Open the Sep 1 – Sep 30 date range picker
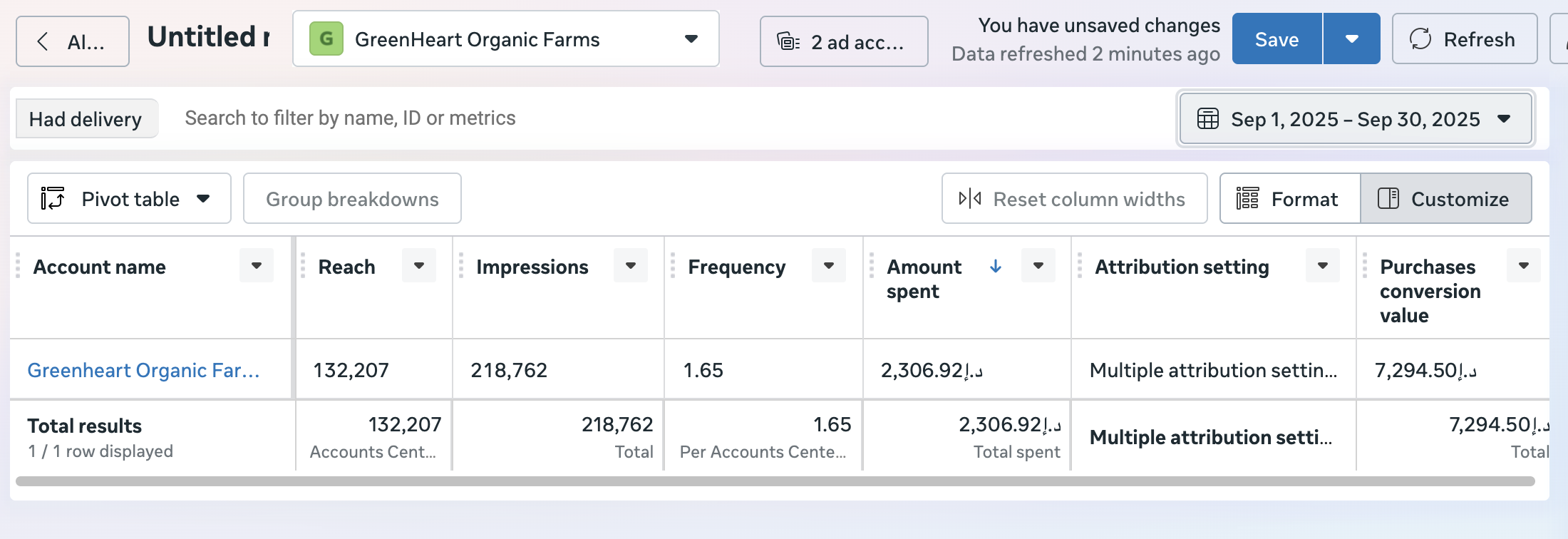 point(1356,119)
